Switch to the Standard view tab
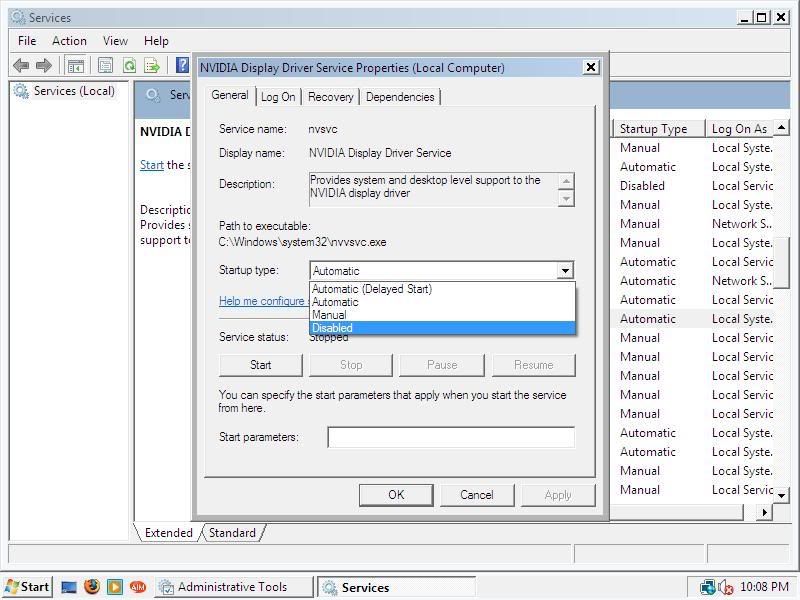 pos(232,533)
